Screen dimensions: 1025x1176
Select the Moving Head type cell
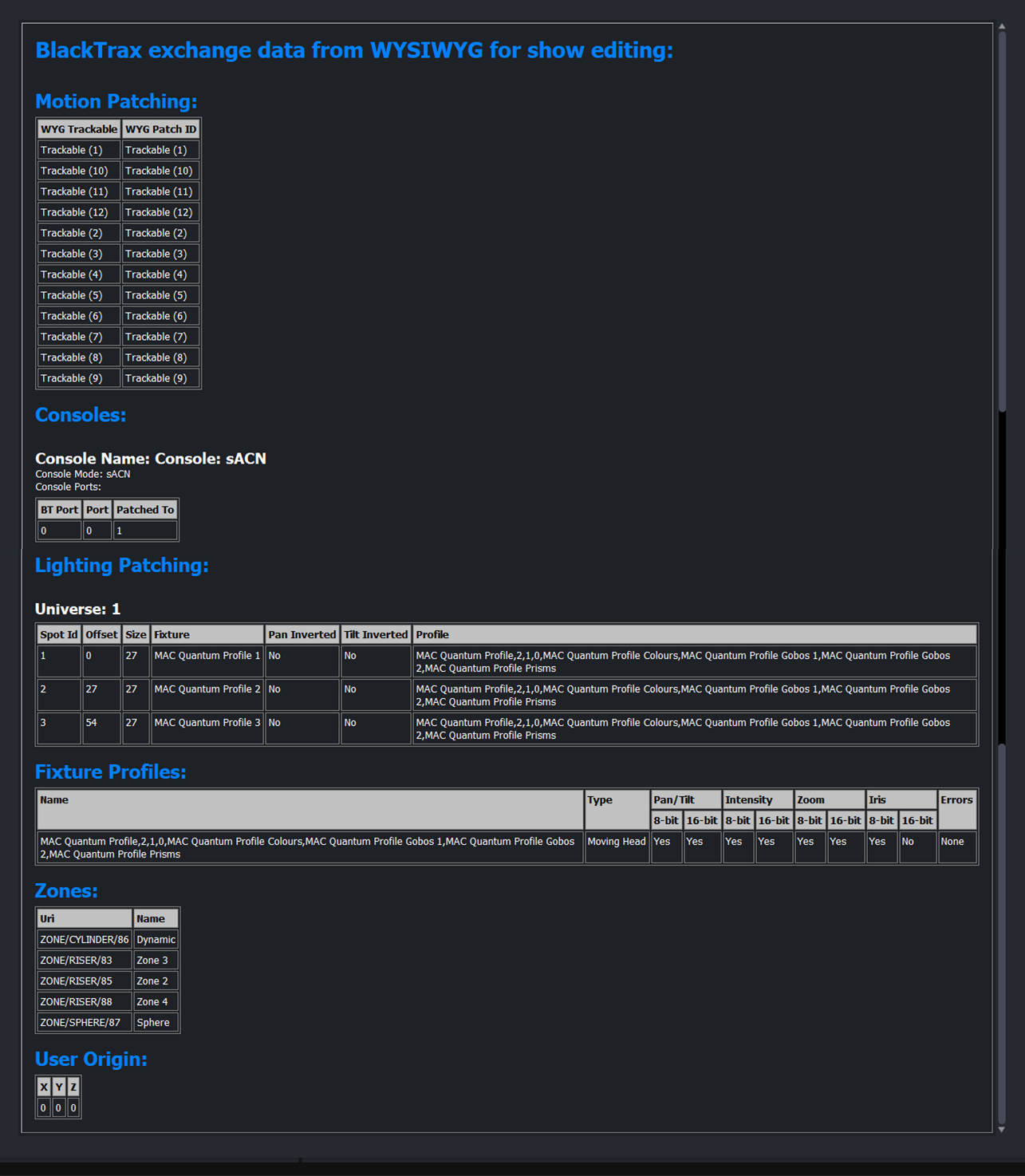tap(617, 842)
